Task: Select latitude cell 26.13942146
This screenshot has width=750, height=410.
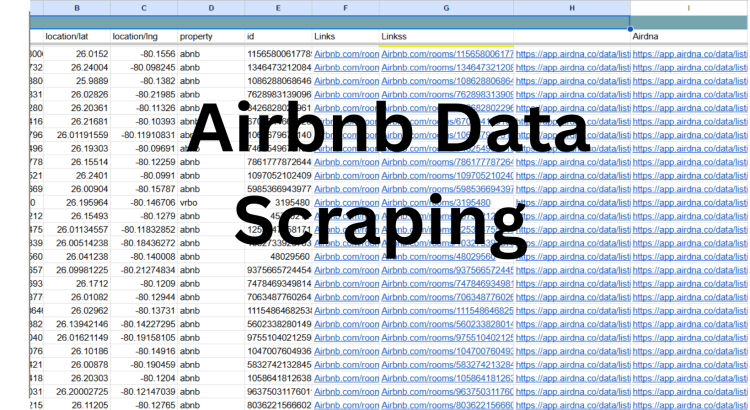Action: 77,324
